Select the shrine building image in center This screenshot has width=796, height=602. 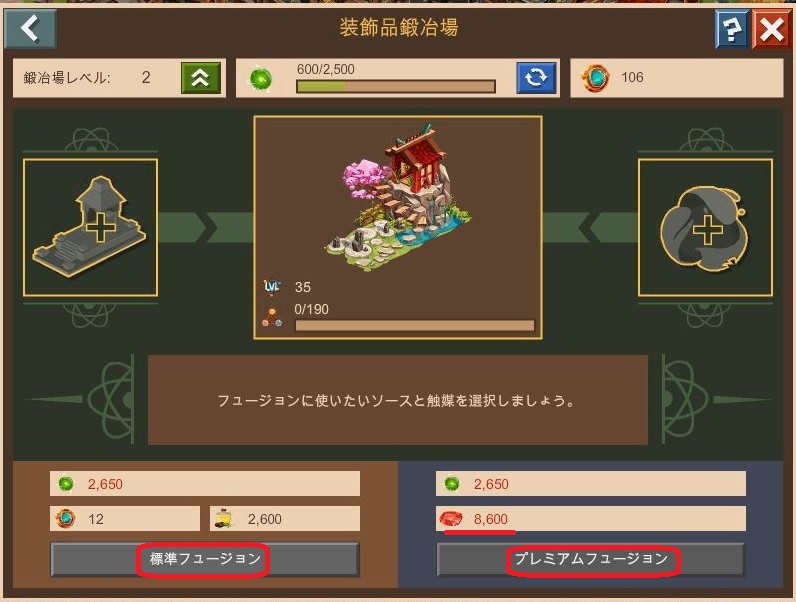coord(398,197)
